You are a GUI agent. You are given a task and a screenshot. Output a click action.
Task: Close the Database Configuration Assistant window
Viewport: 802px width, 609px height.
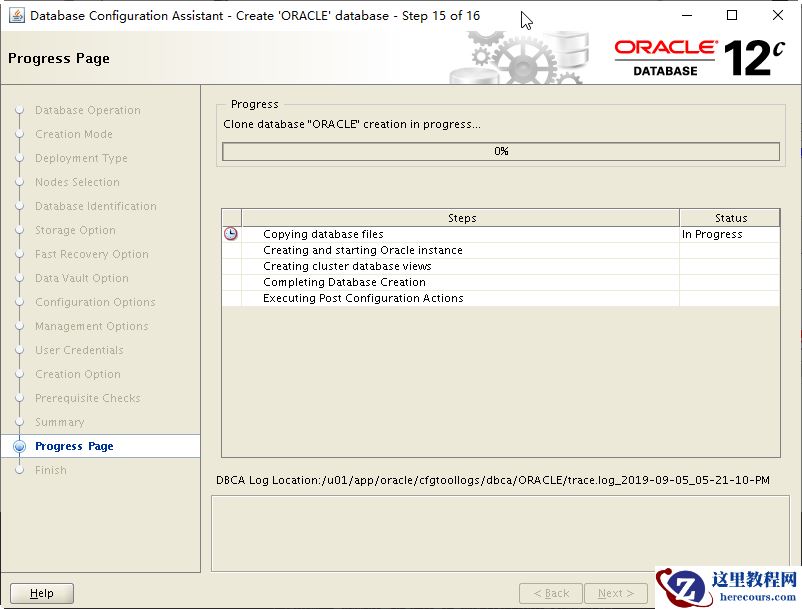tap(777, 15)
